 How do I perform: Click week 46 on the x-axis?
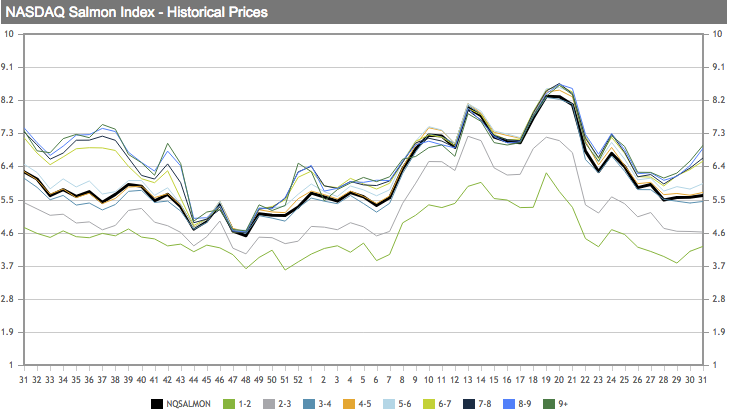219,380
